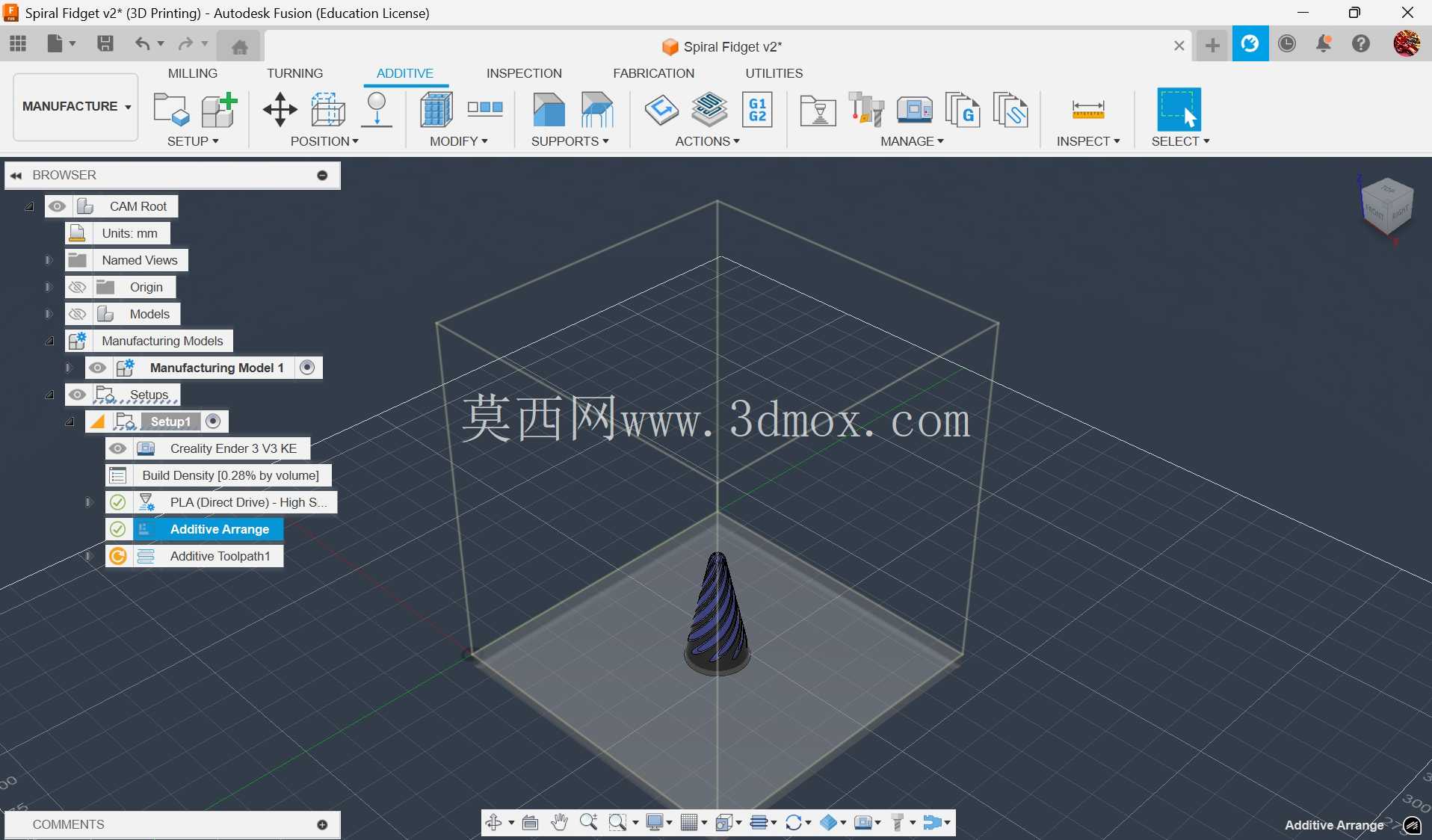Open the Tool Library icon
The width and height of the screenshot is (1432, 840).
tap(866, 110)
